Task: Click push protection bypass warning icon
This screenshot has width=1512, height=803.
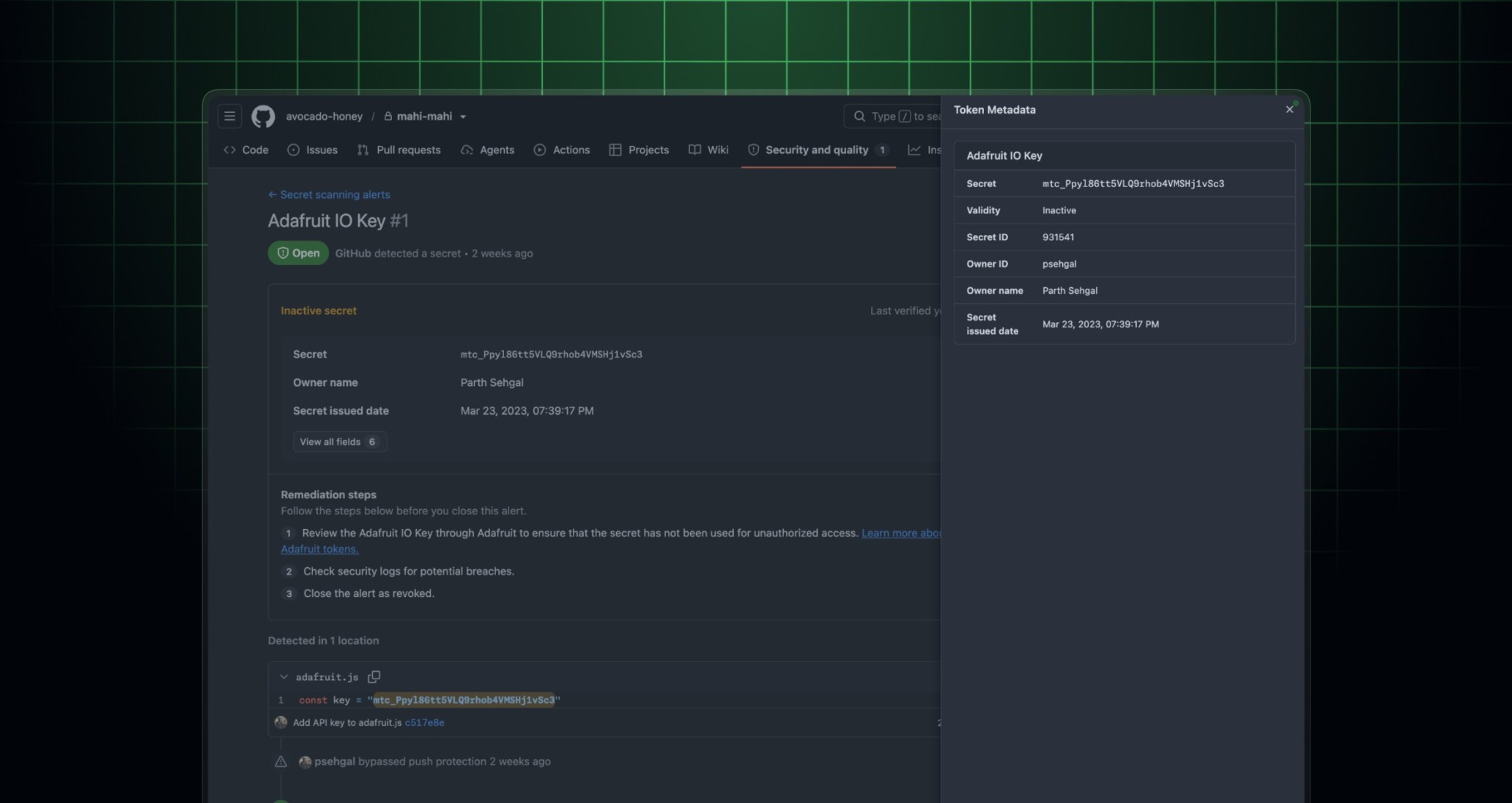Action: [x=281, y=762]
